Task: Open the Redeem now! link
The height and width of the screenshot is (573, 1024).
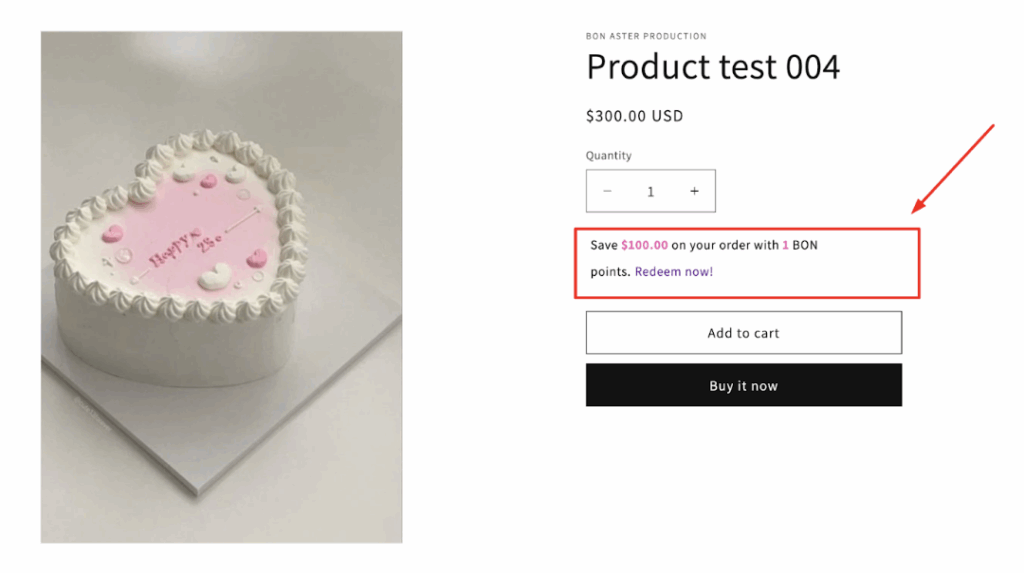Action: 674,271
